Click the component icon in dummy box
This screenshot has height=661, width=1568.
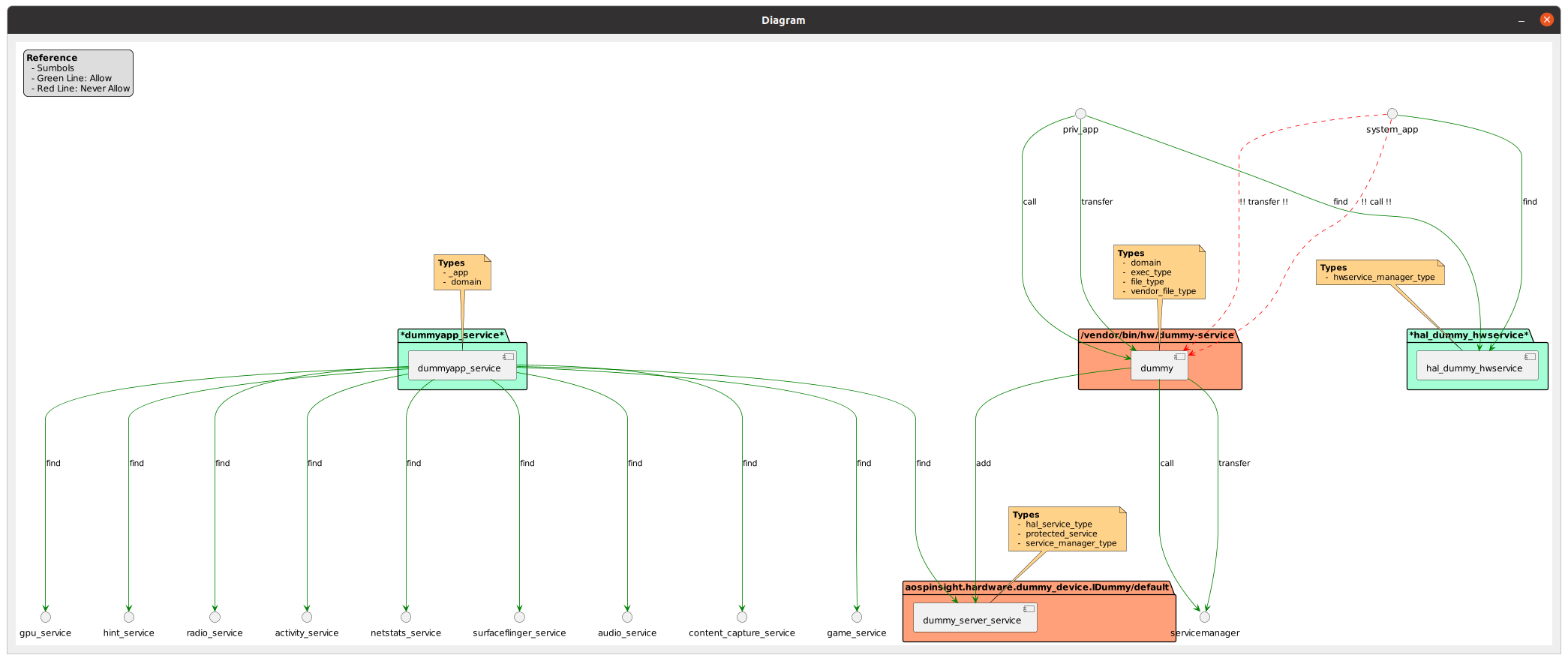[x=1179, y=357]
